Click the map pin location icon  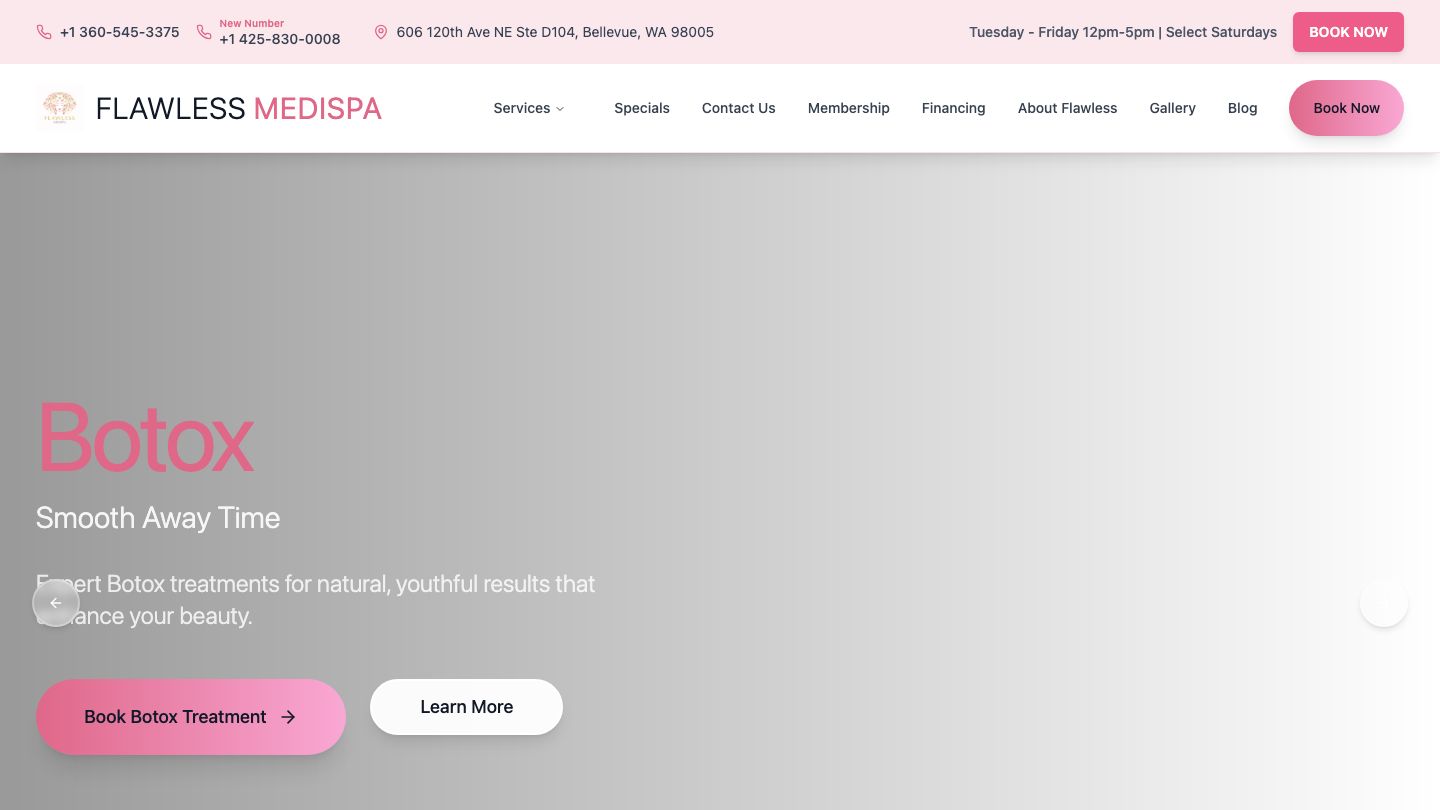click(x=381, y=32)
